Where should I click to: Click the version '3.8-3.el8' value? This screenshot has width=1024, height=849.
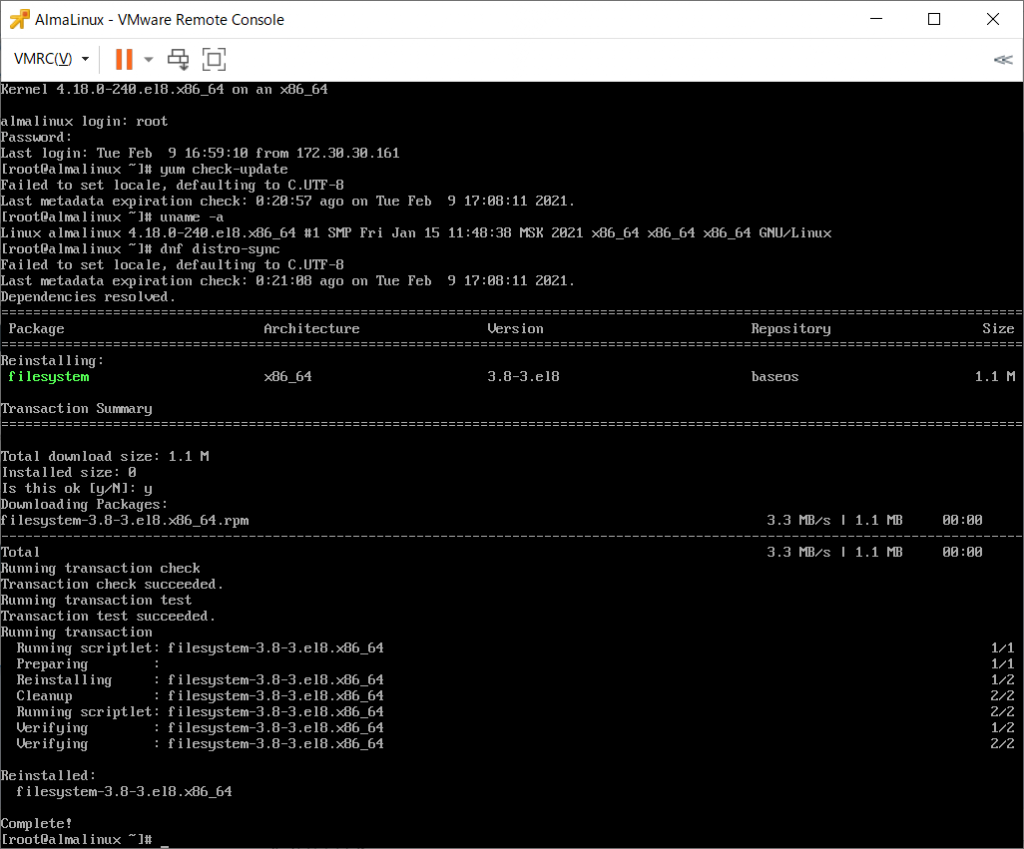pos(523,377)
